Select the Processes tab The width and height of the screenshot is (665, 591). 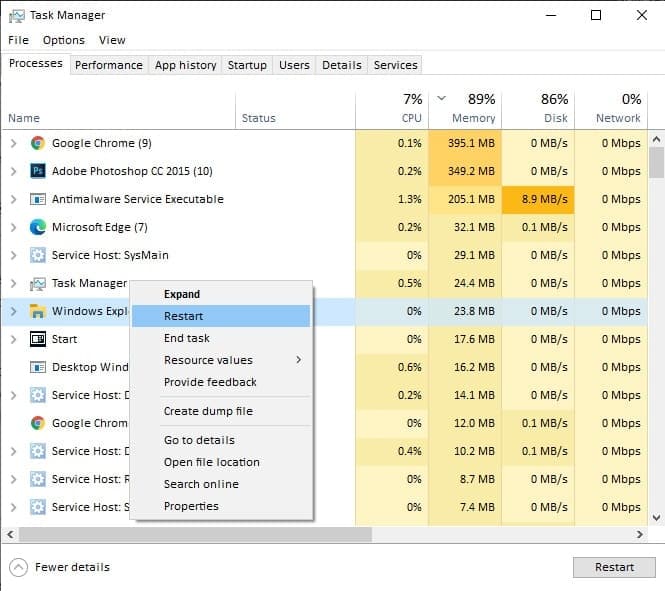coord(36,64)
